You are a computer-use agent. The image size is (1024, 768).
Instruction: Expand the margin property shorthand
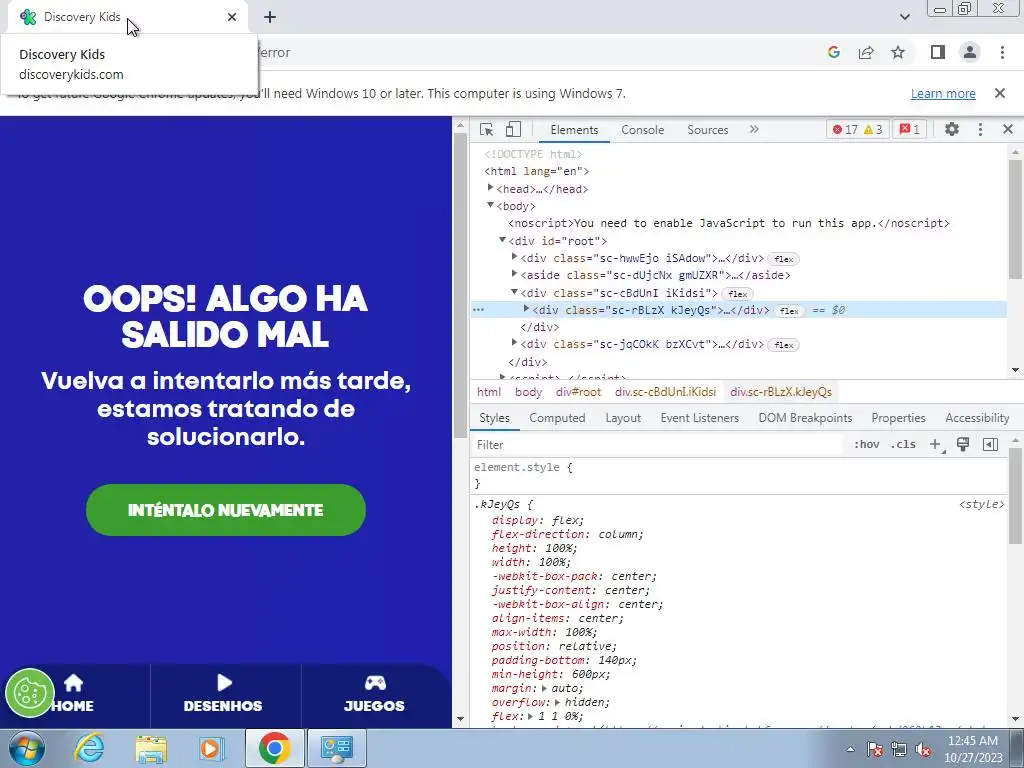coord(544,688)
